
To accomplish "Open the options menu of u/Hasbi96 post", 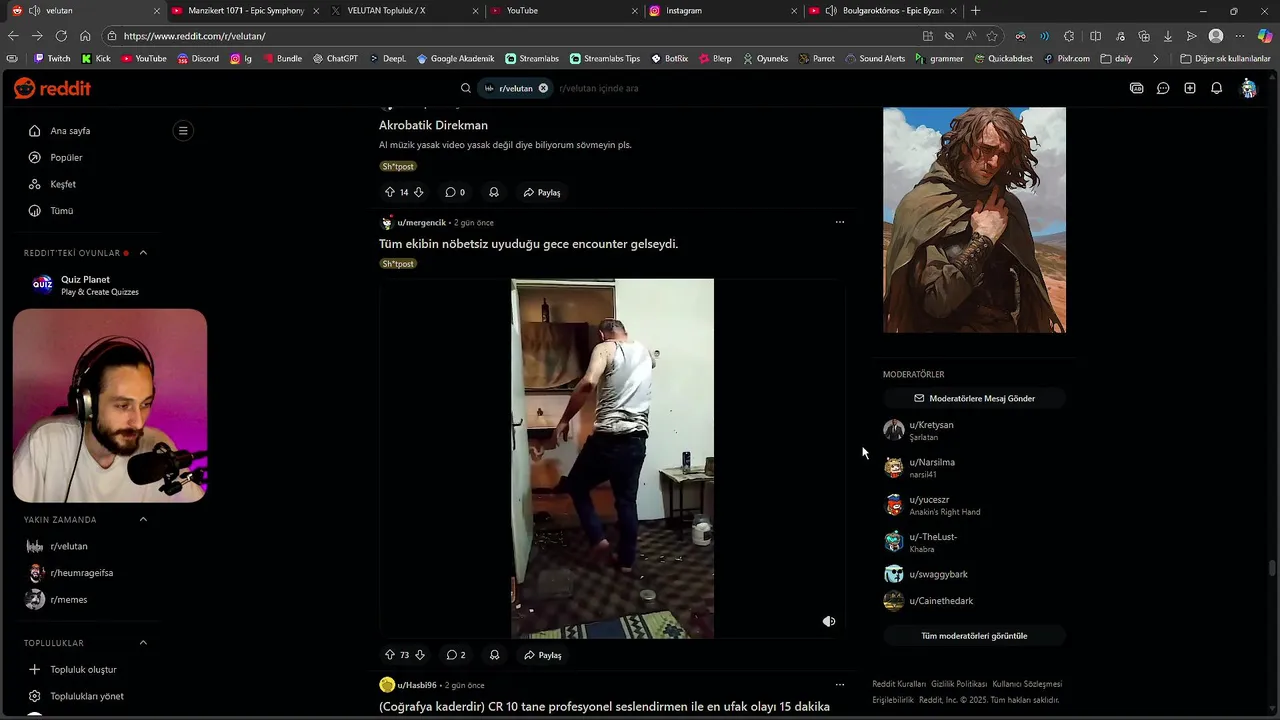I will [840, 685].
